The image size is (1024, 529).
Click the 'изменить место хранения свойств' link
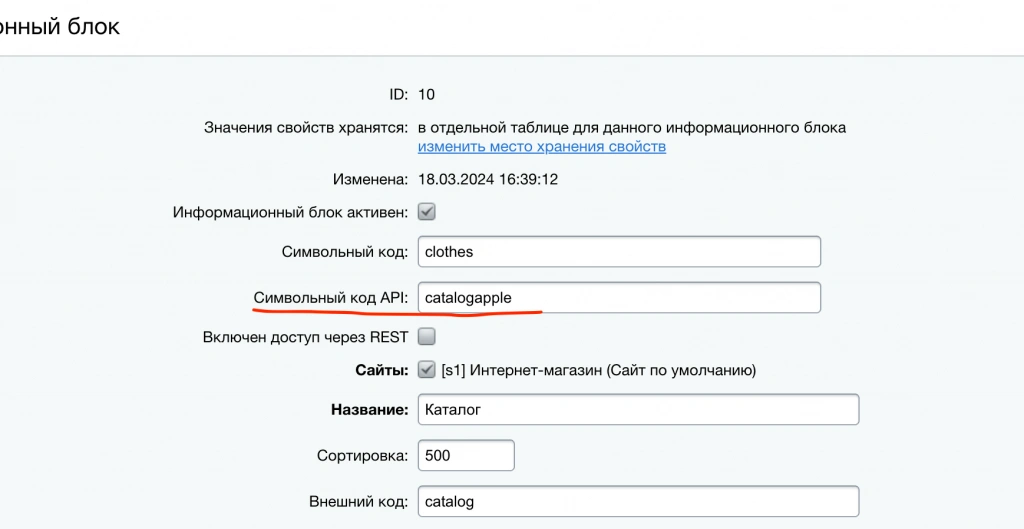(x=541, y=146)
